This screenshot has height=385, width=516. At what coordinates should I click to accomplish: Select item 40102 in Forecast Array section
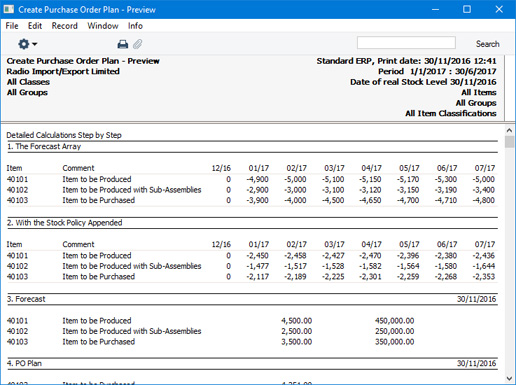click(x=17, y=190)
